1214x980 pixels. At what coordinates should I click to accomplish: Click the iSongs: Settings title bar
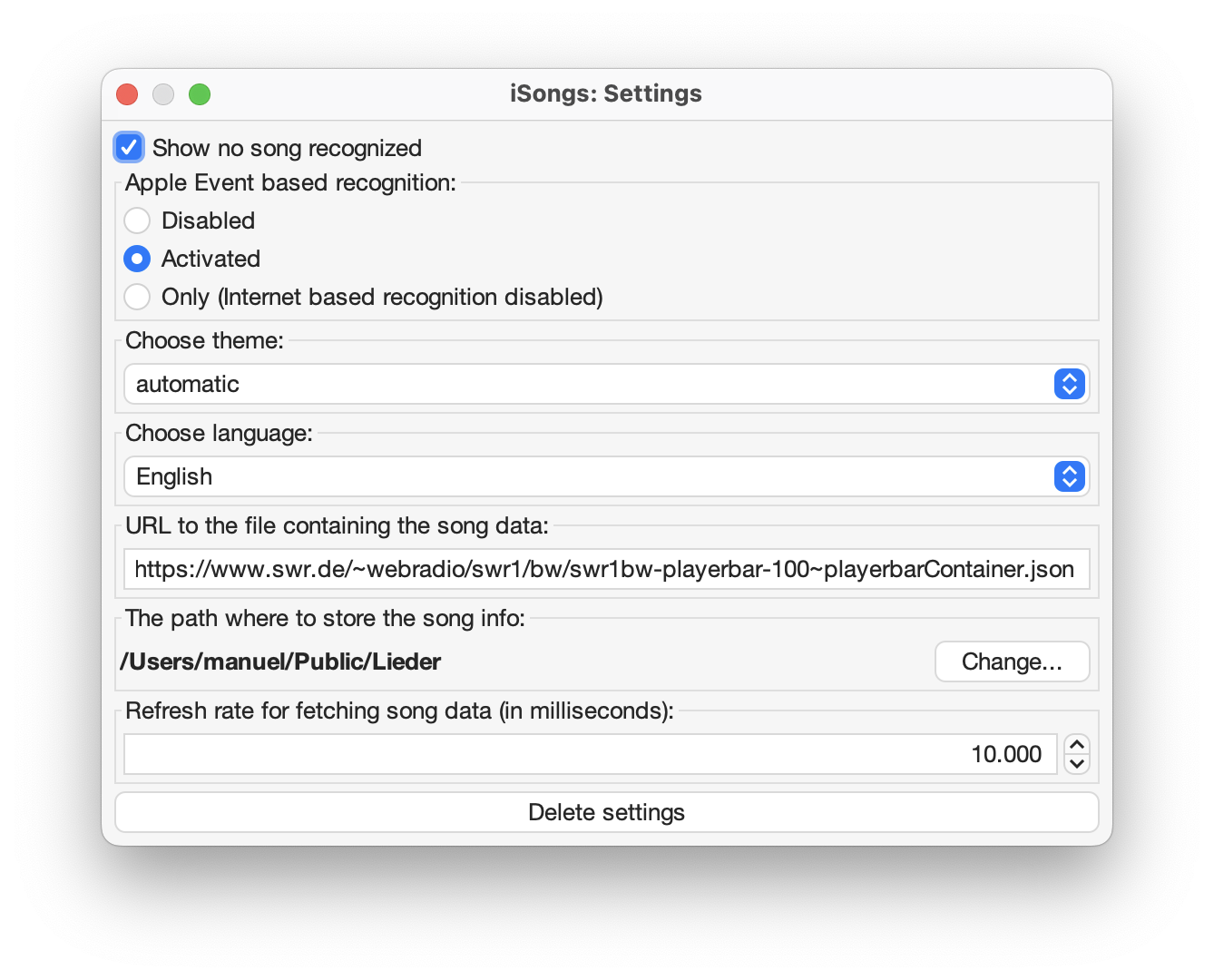click(605, 93)
